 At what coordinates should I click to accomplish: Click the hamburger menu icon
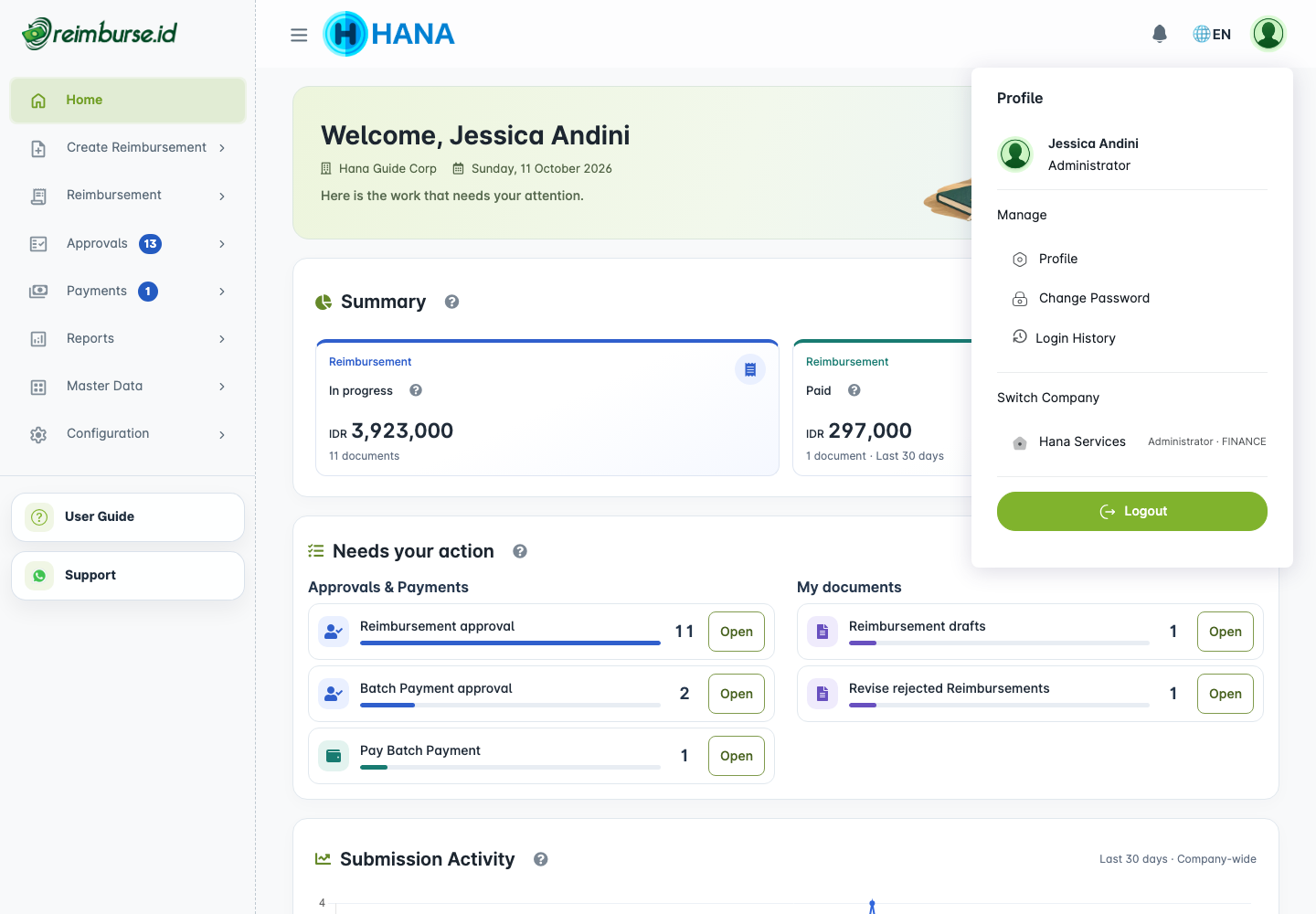coord(299,35)
